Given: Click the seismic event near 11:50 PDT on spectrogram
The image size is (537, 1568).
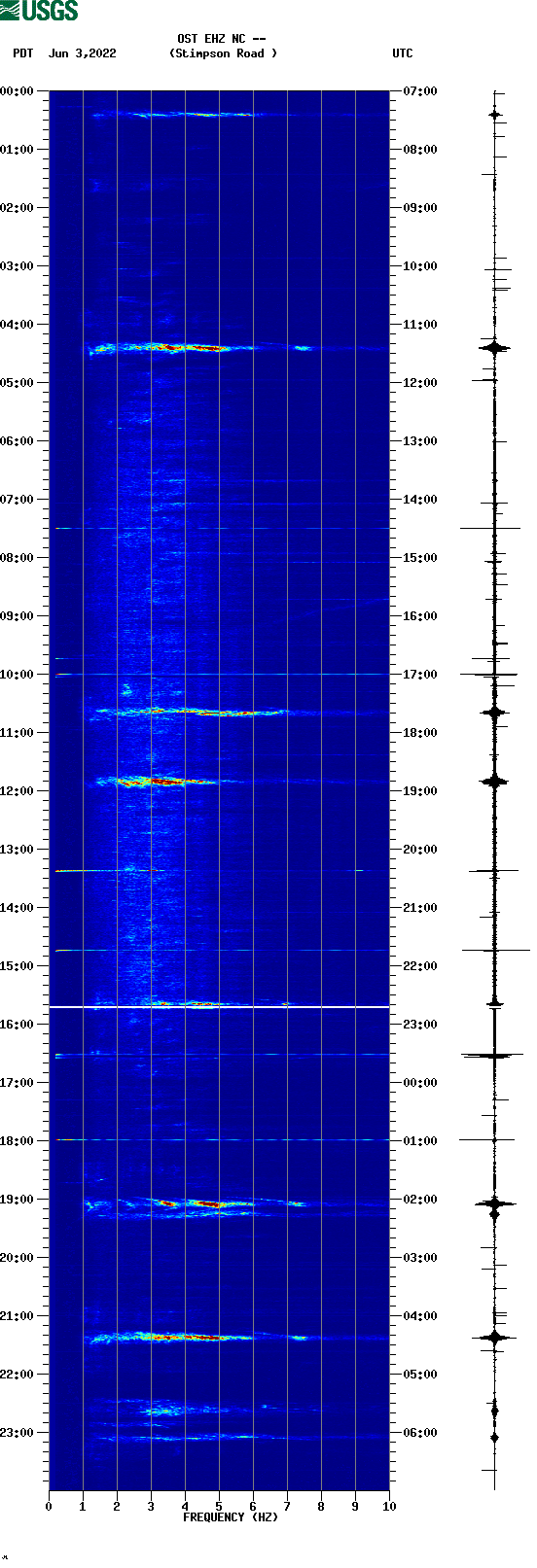Looking at the screenshot, I should click(165, 781).
